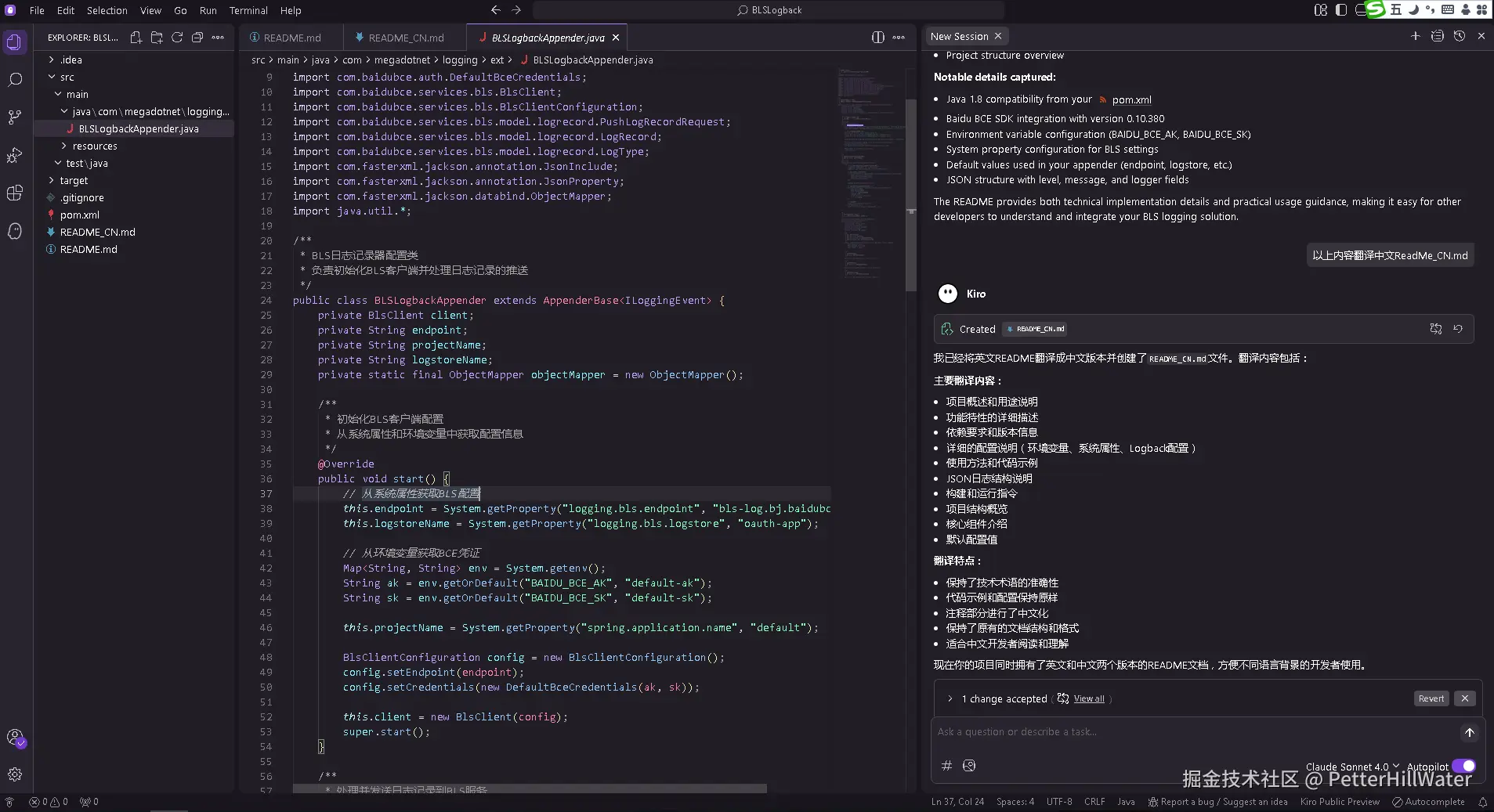1494x812 pixels.
Task: Open the Terminal menu
Action: pos(248,10)
